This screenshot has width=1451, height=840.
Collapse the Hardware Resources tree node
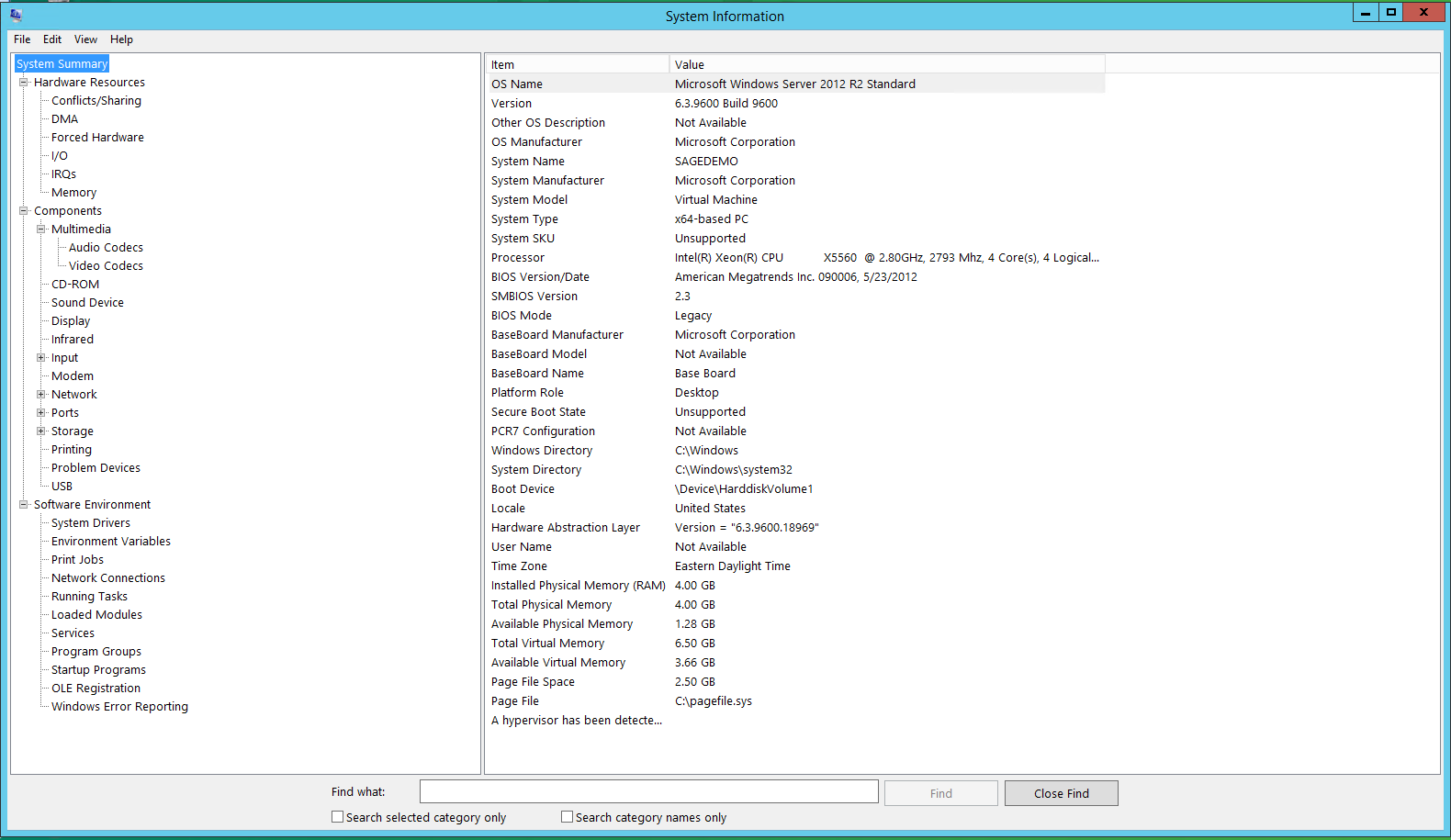[x=24, y=83]
